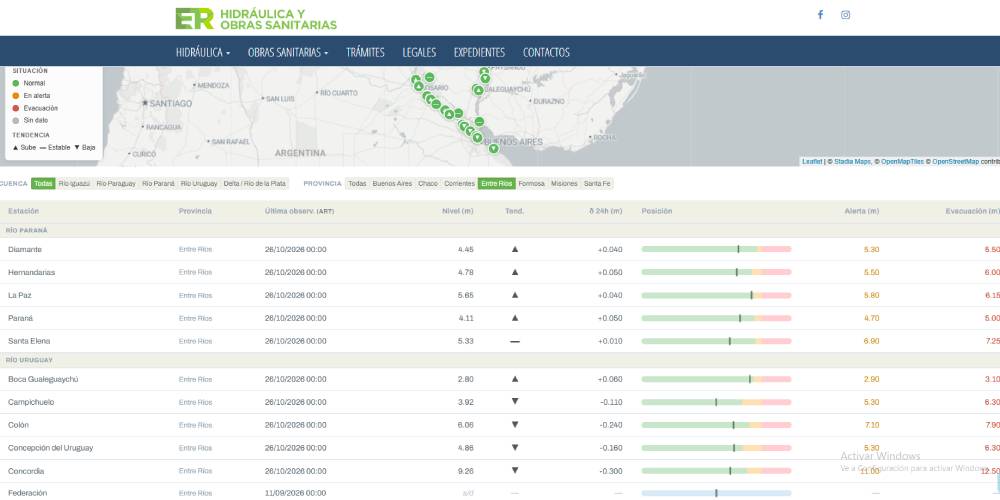Click the Hernandarias level value 4.78

pyautogui.click(x=466, y=272)
